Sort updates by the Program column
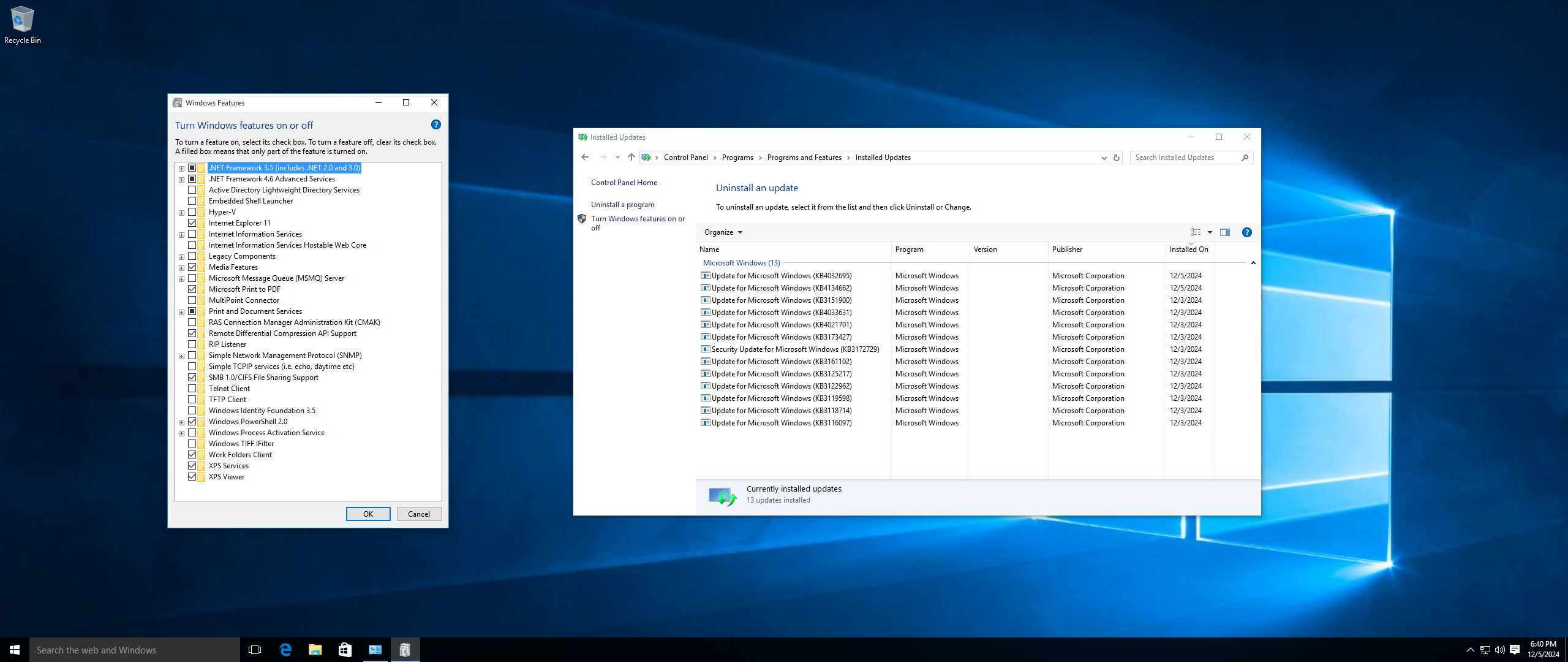Viewport: 1568px width, 662px height. (931, 249)
